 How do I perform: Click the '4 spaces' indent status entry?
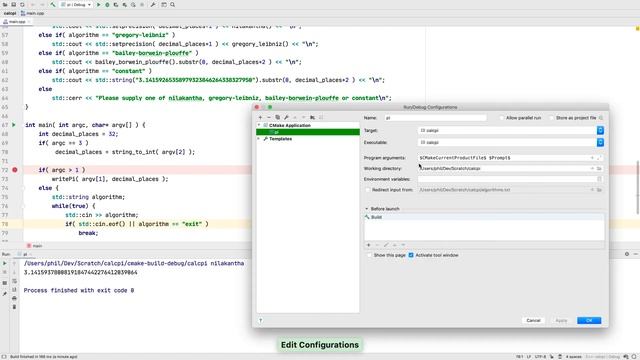coord(573,357)
